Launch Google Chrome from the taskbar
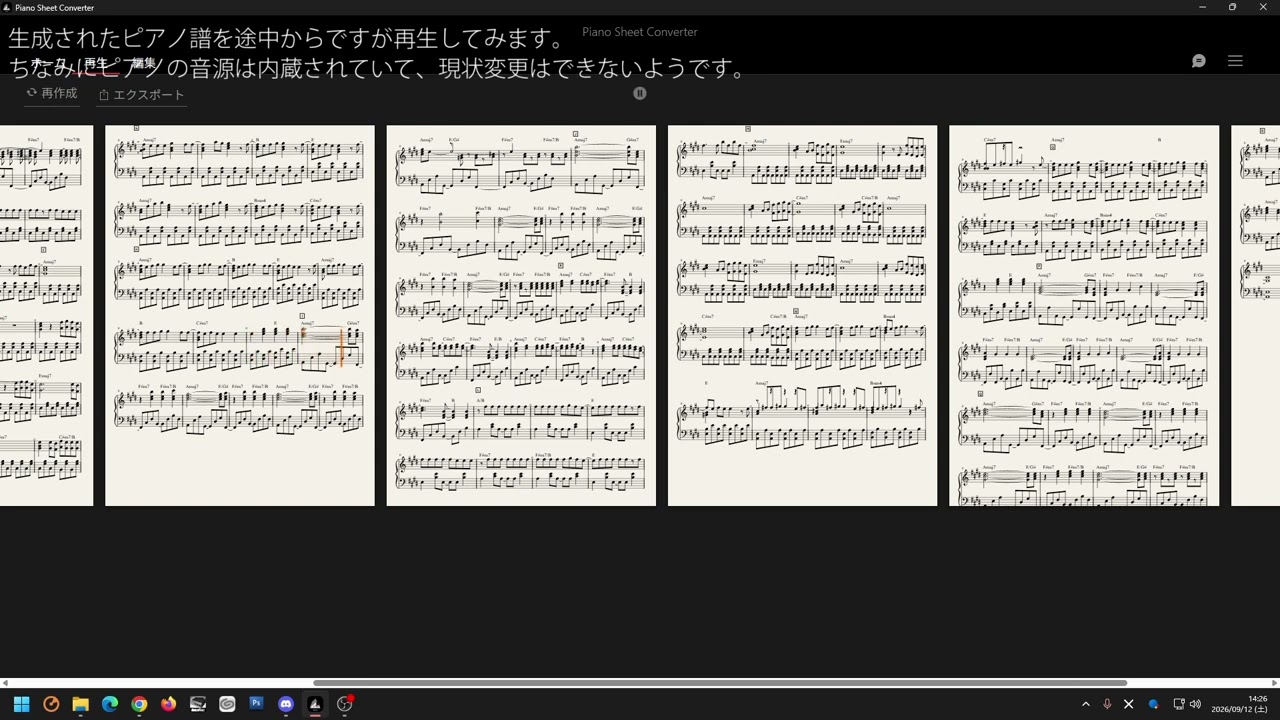Image resolution: width=1280 pixels, height=720 pixels. (x=139, y=704)
